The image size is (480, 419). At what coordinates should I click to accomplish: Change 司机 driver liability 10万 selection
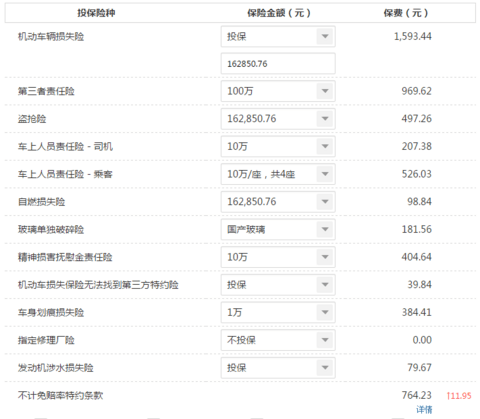coord(278,146)
